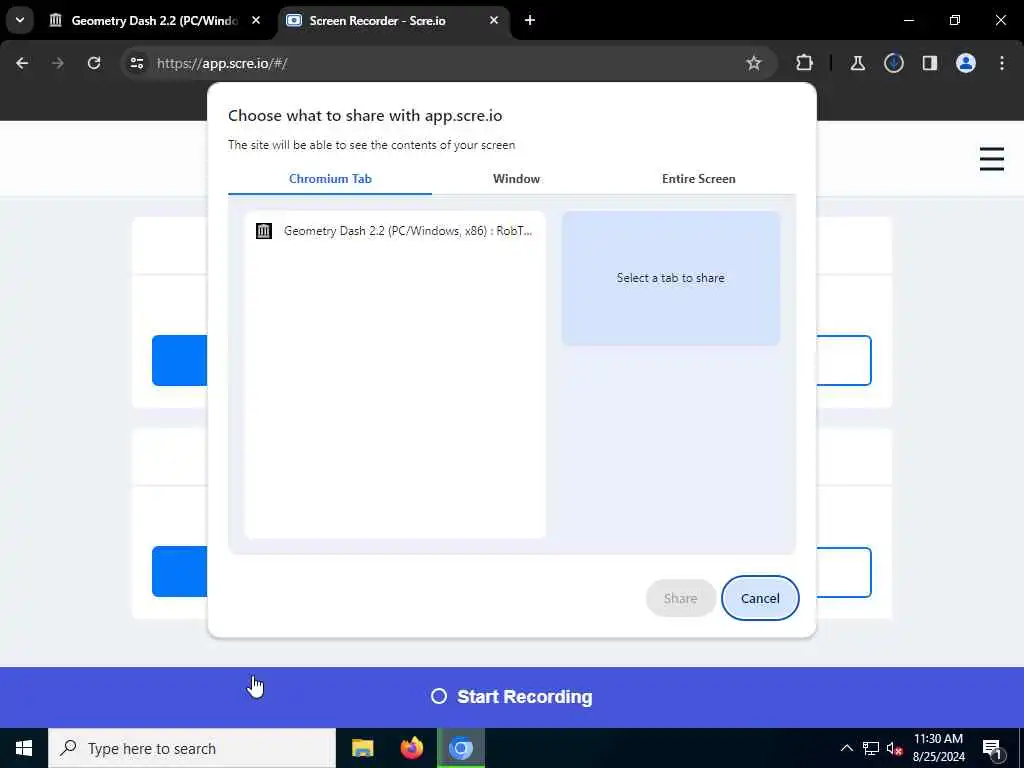Image resolution: width=1024 pixels, height=768 pixels.
Task: Open the Windows Start menu
Action: click(x=24, y=748)
